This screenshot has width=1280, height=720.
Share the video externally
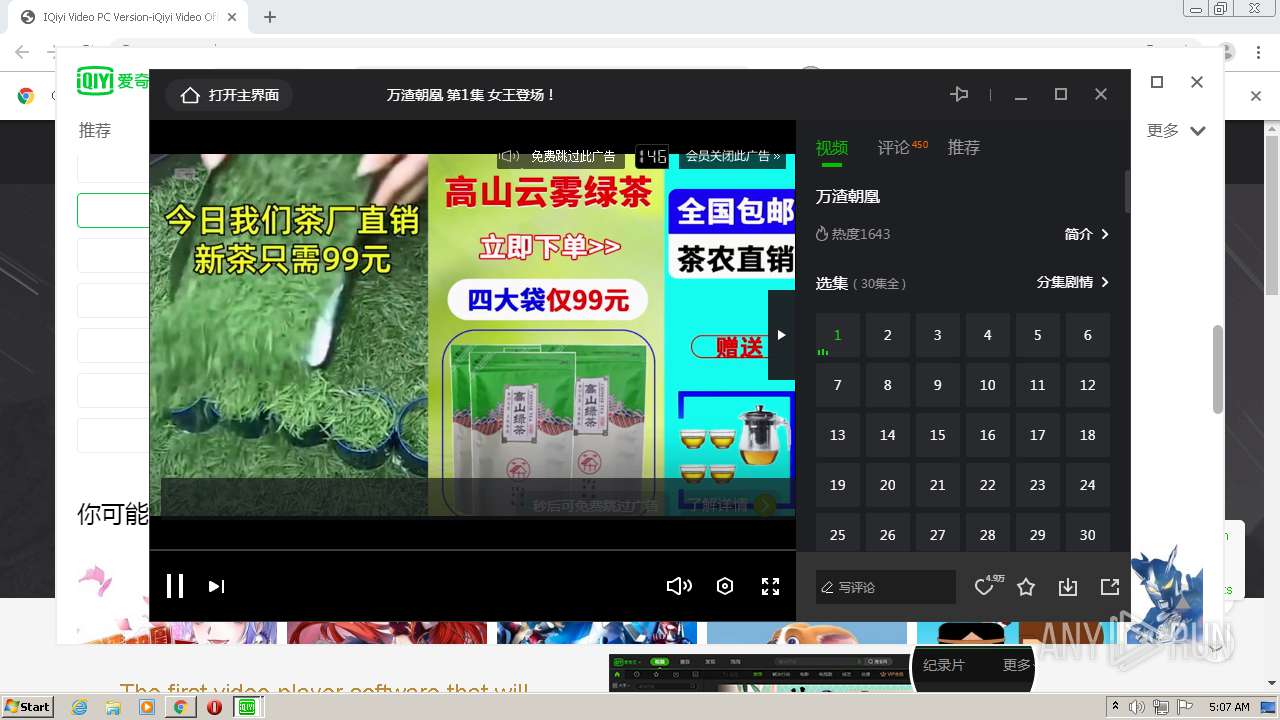(1110, 587)
